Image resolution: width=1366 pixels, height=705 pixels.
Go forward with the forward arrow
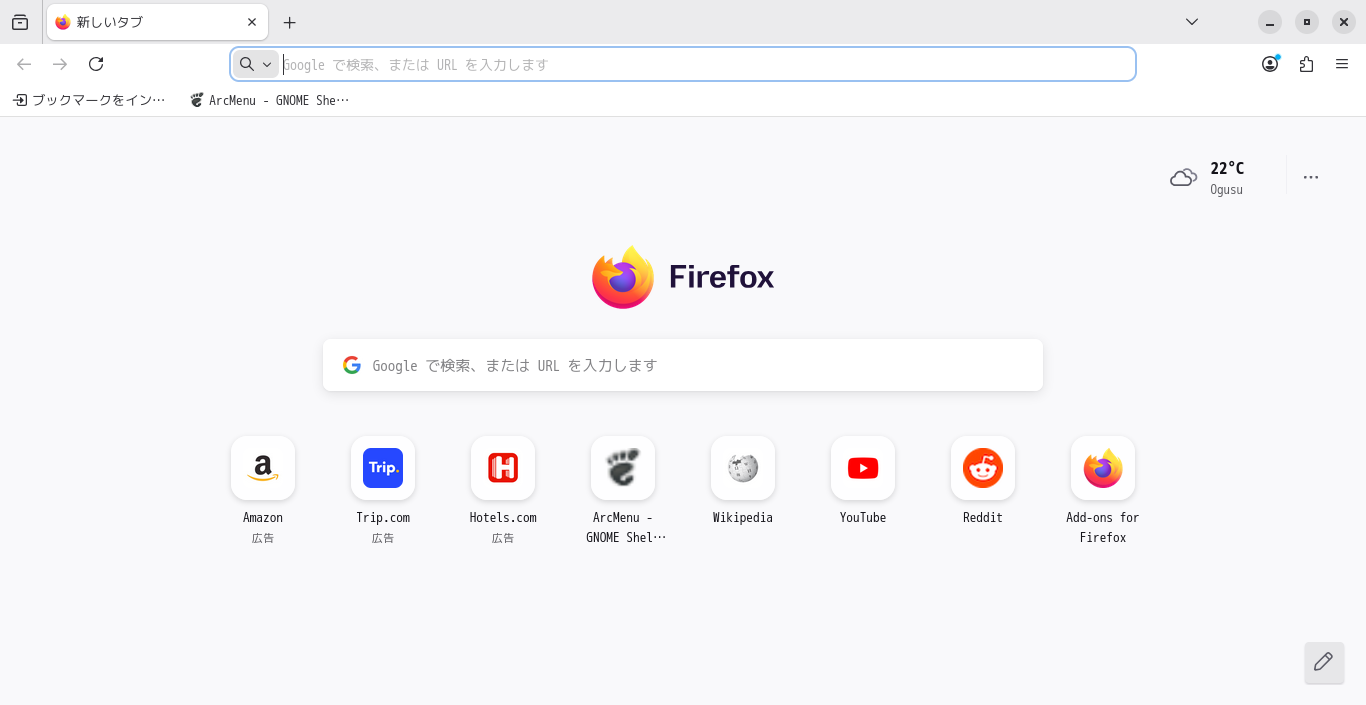click(60, 64)
